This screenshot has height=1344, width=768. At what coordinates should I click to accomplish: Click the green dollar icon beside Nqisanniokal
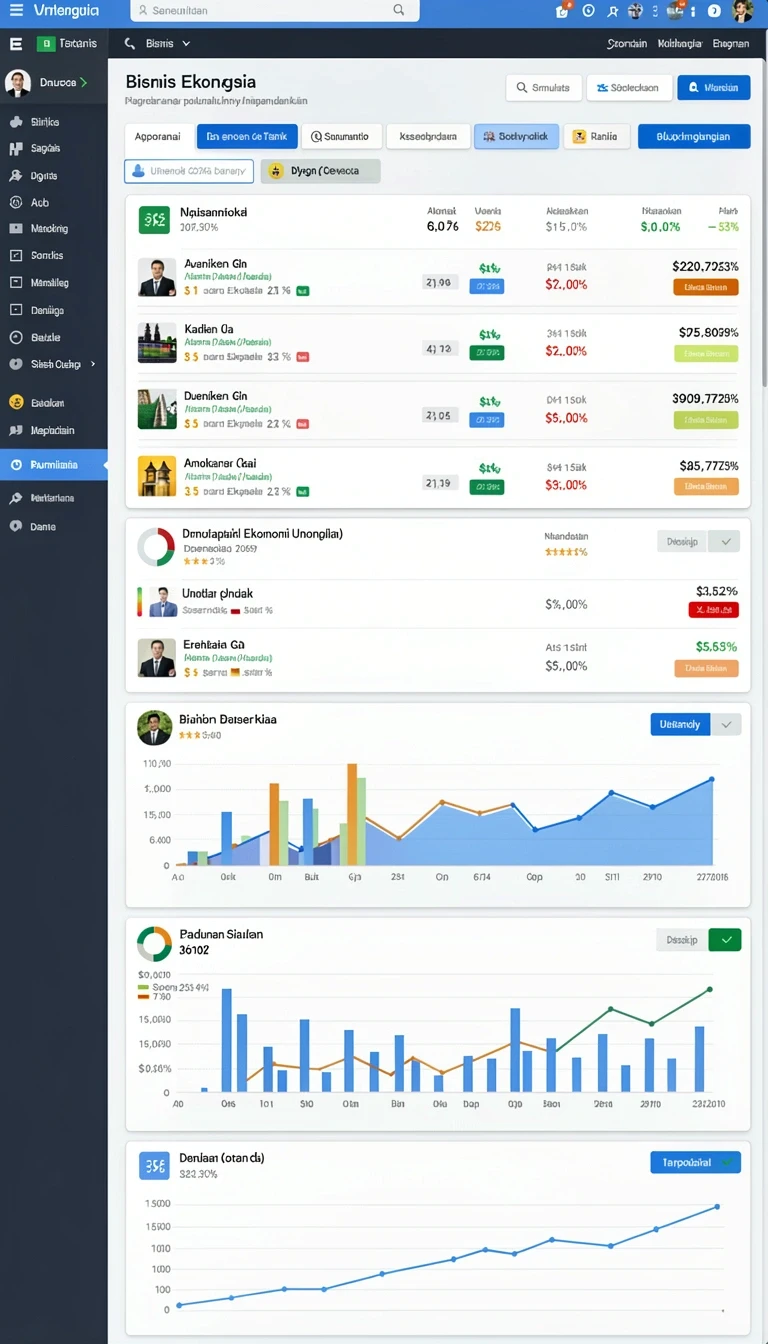click(154, 220)
